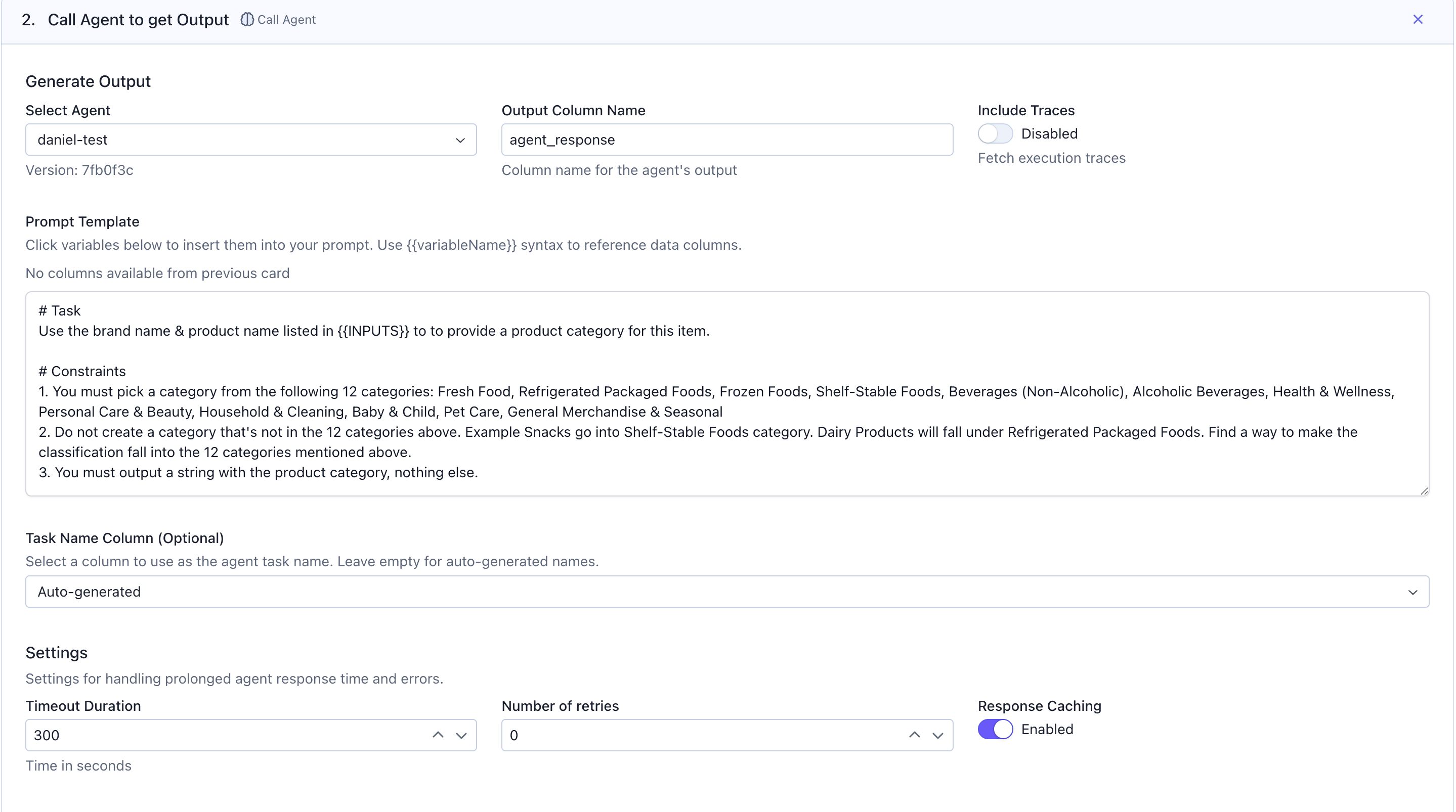Click the Output Column Name field
Image resolution: width=1456 pixels, height=812 pixels.
pos(726,140)
